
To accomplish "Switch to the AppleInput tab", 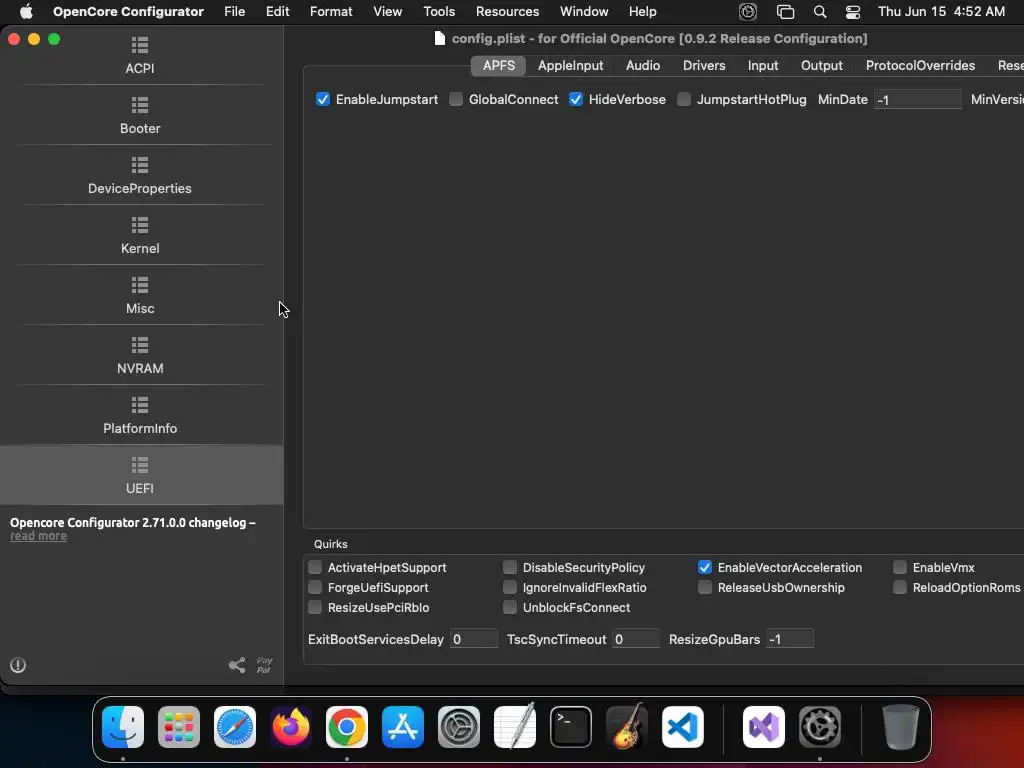I will pos(570,65).
